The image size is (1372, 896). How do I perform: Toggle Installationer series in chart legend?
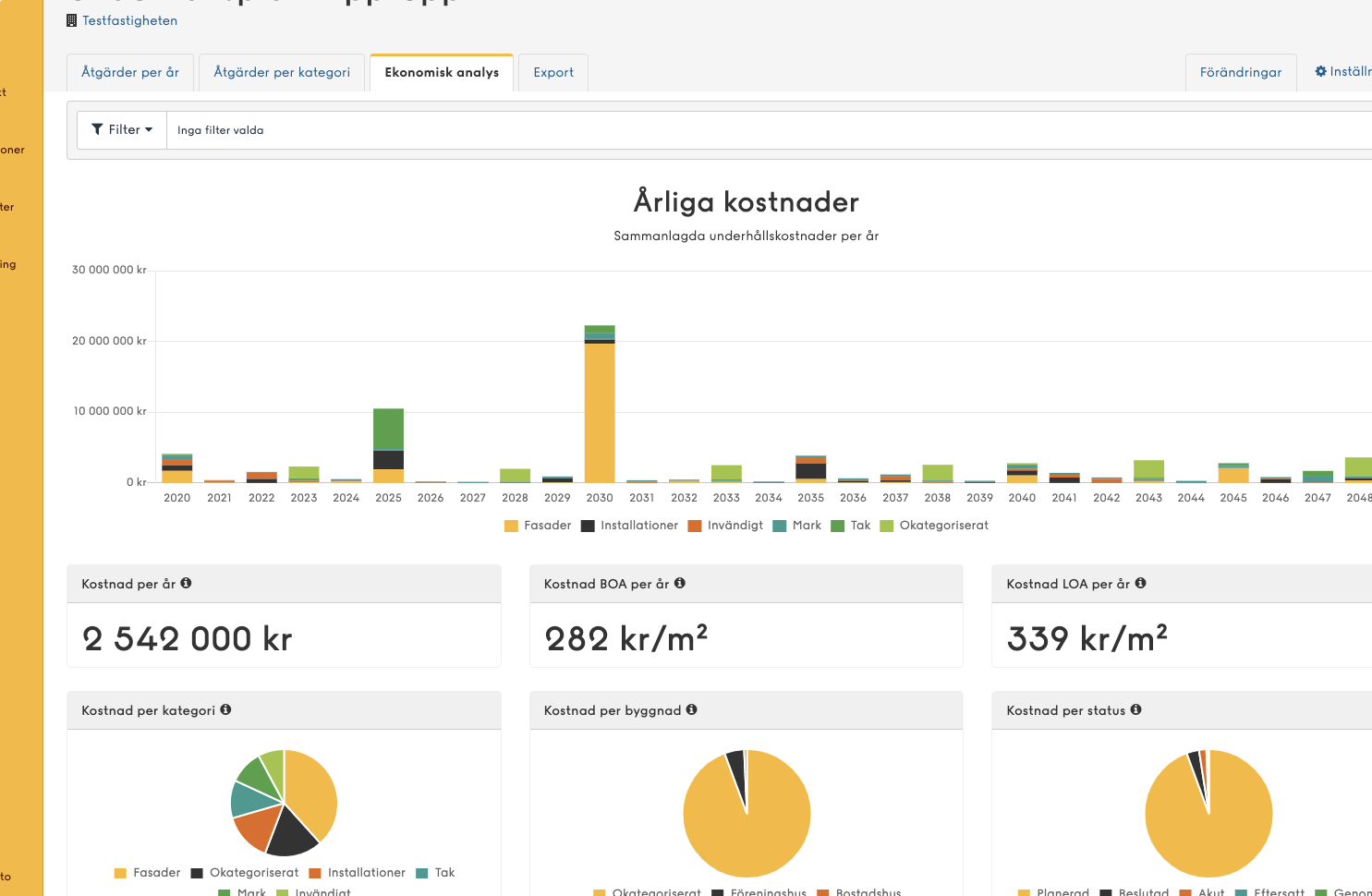[x=629, y=526]
